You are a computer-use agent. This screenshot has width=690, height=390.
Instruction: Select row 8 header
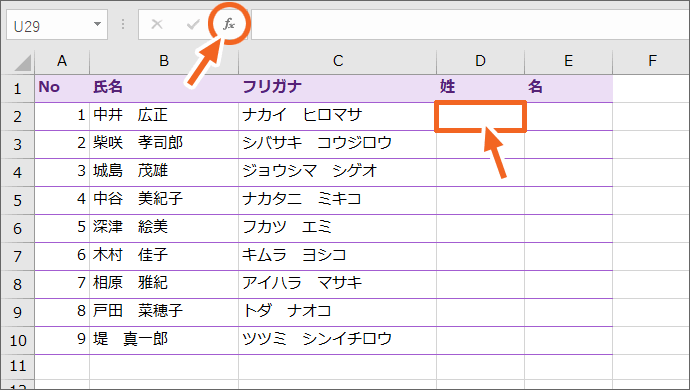[18, 284]
